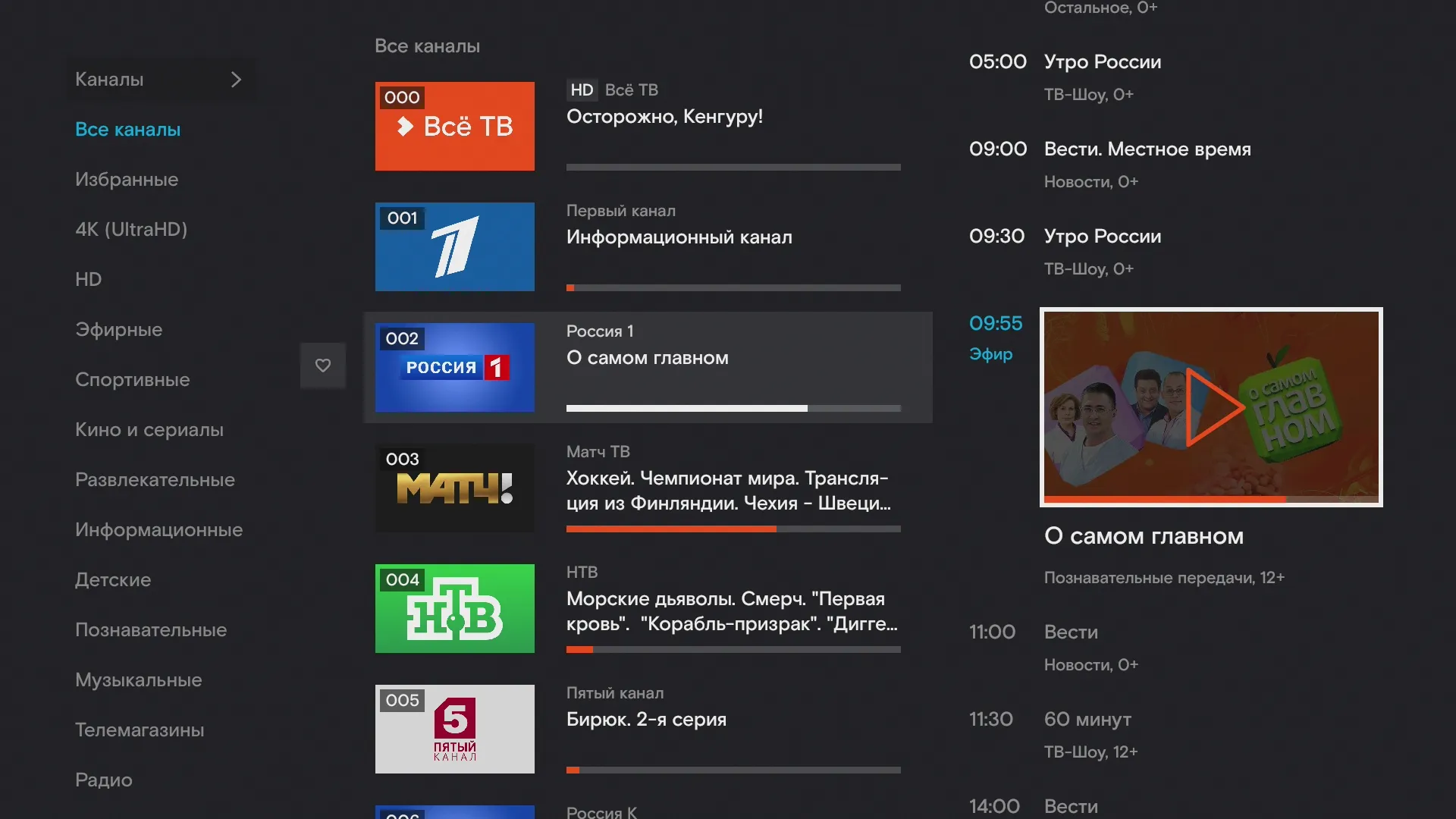Open the НТВ channel logo tile

tap(455, 608)
